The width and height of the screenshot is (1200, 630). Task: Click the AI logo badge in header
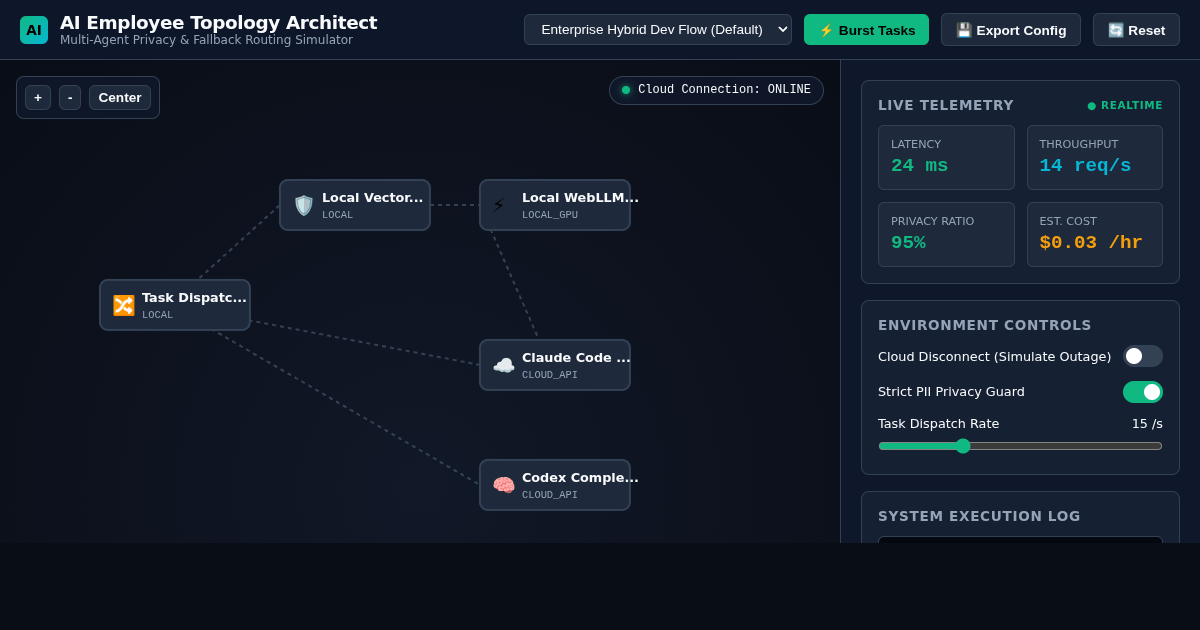34,30
